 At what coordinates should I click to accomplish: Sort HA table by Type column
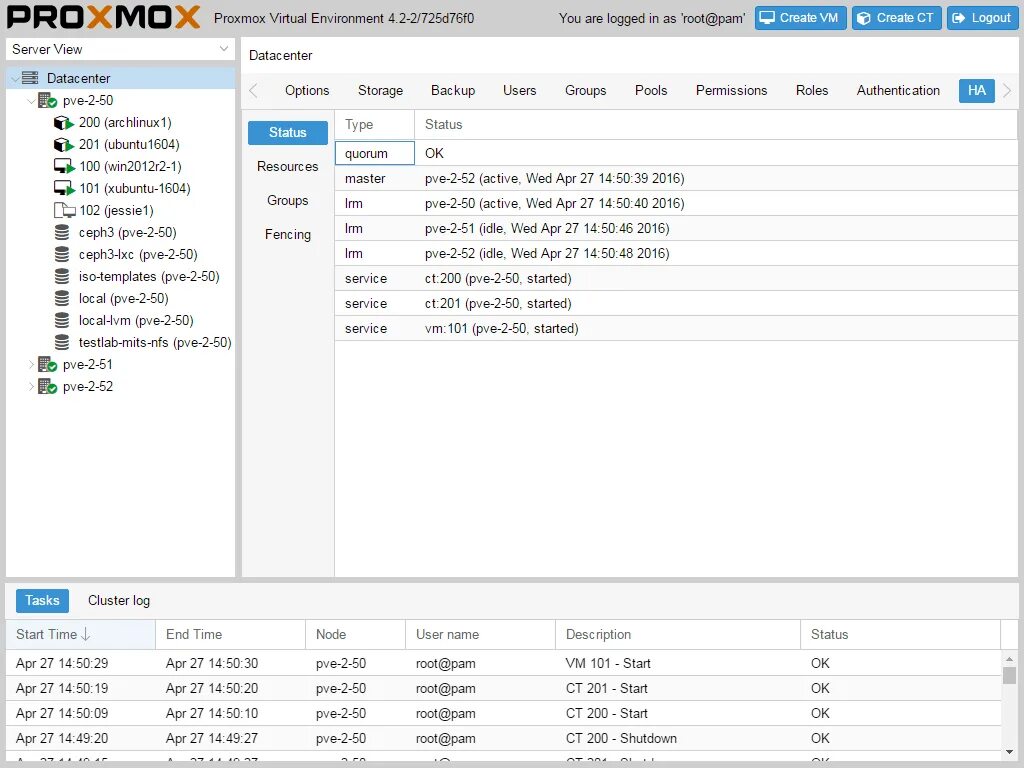(375, 125)
